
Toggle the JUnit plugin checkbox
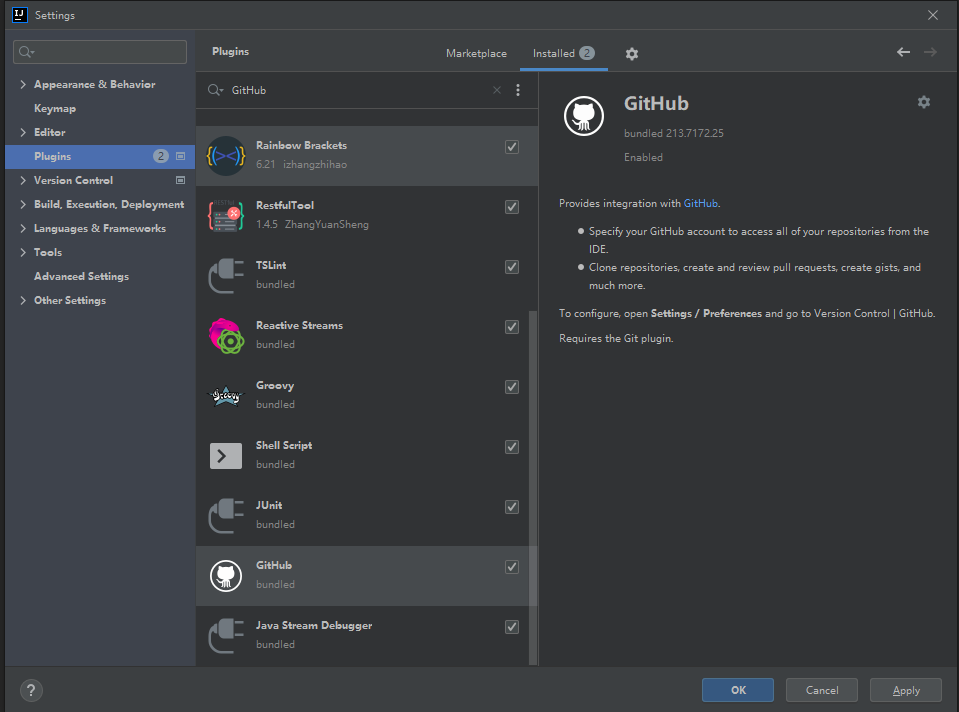pyautogui.click(x=512, y=506)
